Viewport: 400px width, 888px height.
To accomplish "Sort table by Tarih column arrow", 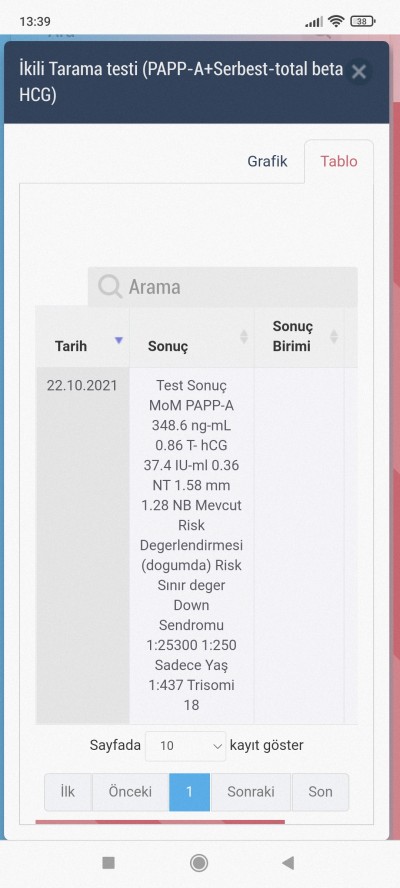I will tap(118, 340).
